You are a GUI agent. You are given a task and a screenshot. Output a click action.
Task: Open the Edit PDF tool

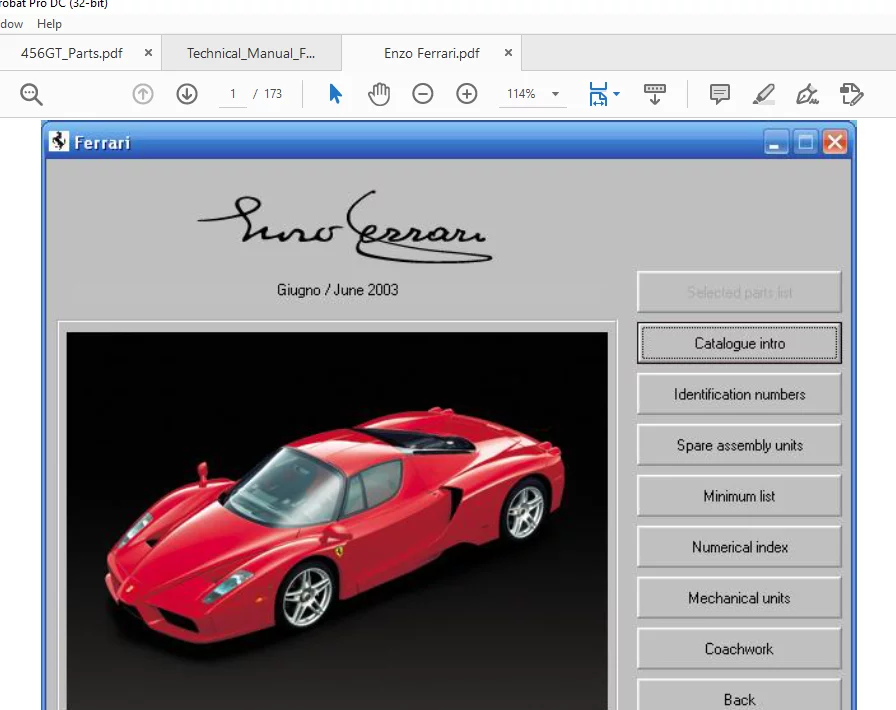pyautogui.click(x=851, y=93)
